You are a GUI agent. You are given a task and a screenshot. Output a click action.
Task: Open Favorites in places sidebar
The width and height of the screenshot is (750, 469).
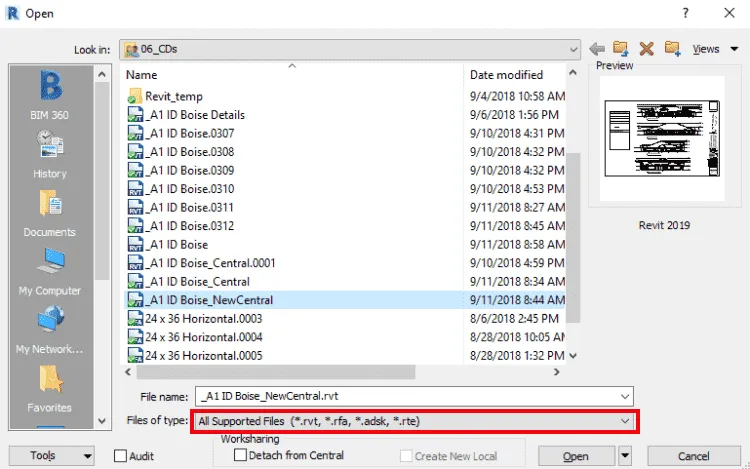click(x=50, y=379)
